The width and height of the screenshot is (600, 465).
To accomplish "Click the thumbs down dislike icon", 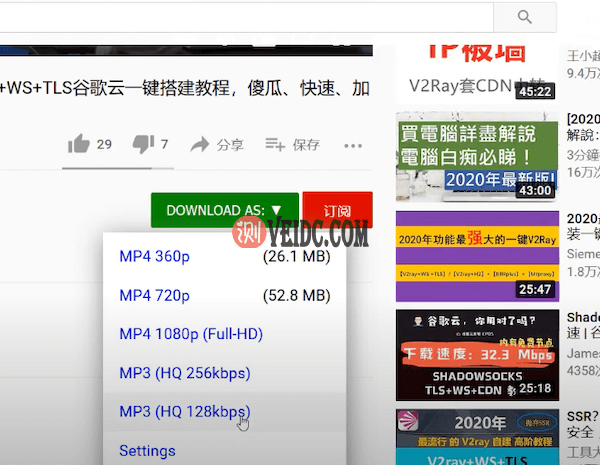I will point(144,145).
